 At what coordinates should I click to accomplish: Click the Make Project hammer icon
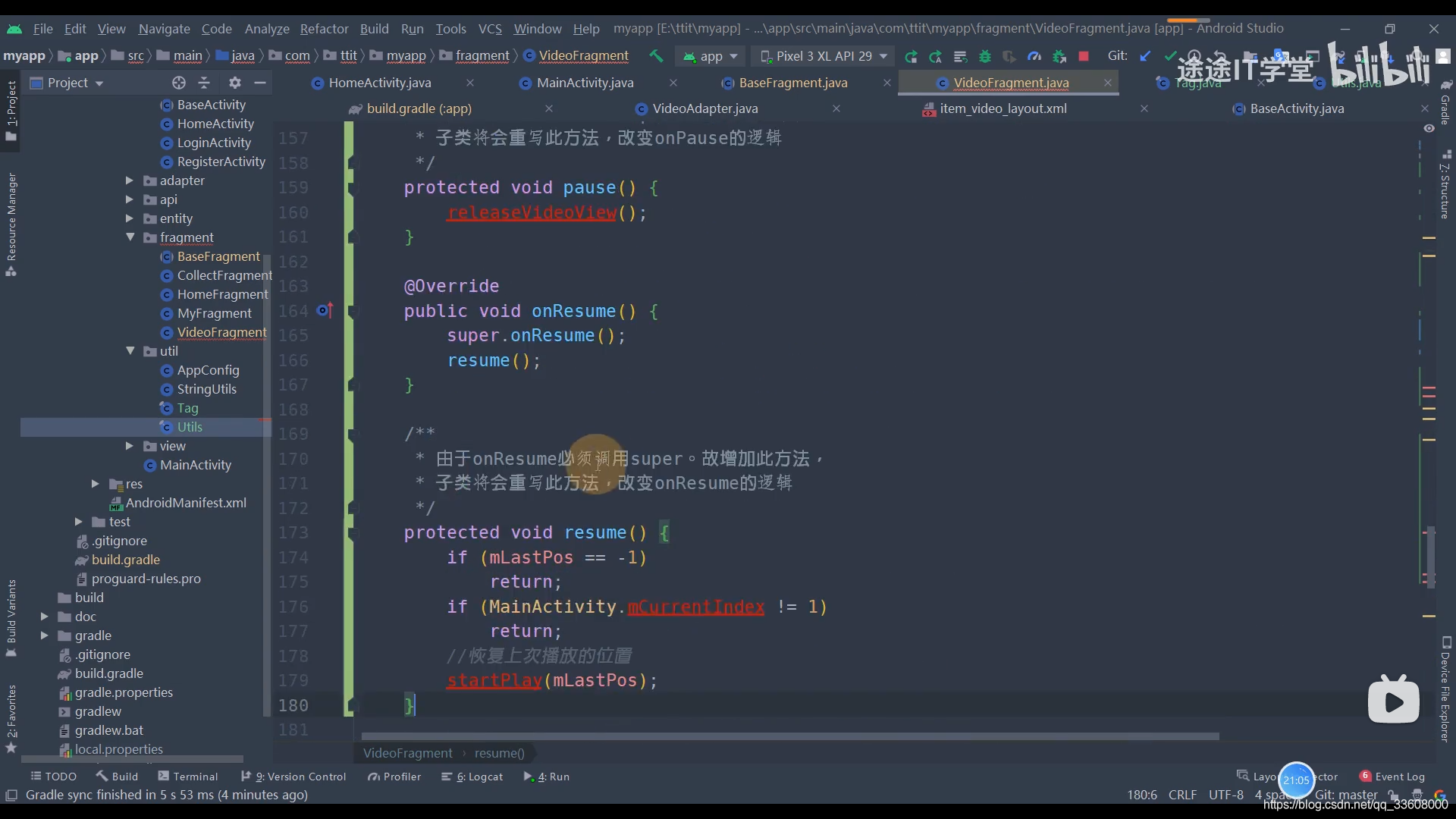click(656, 56)
